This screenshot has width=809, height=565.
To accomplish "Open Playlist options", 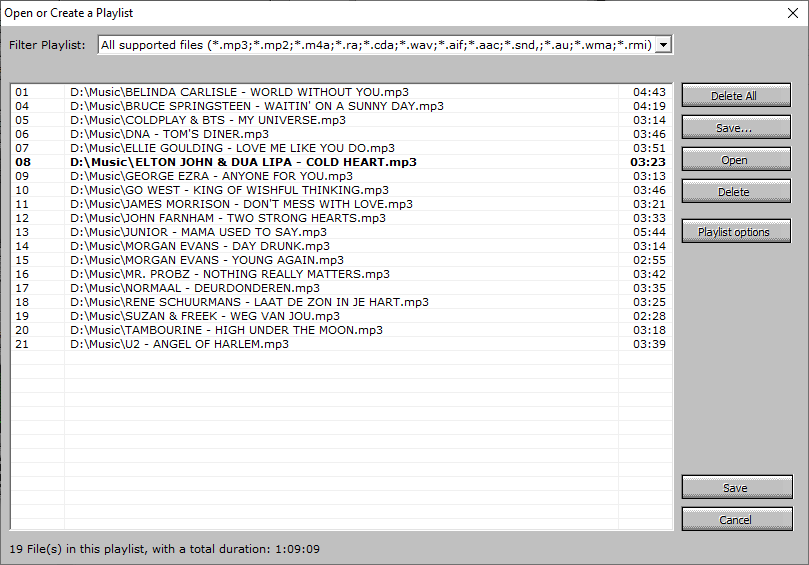I will point(735,232).
